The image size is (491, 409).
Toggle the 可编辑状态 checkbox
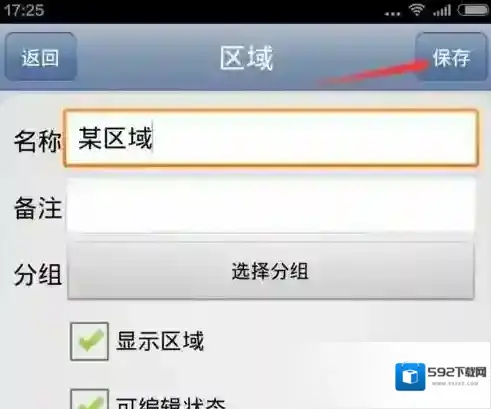89,399
